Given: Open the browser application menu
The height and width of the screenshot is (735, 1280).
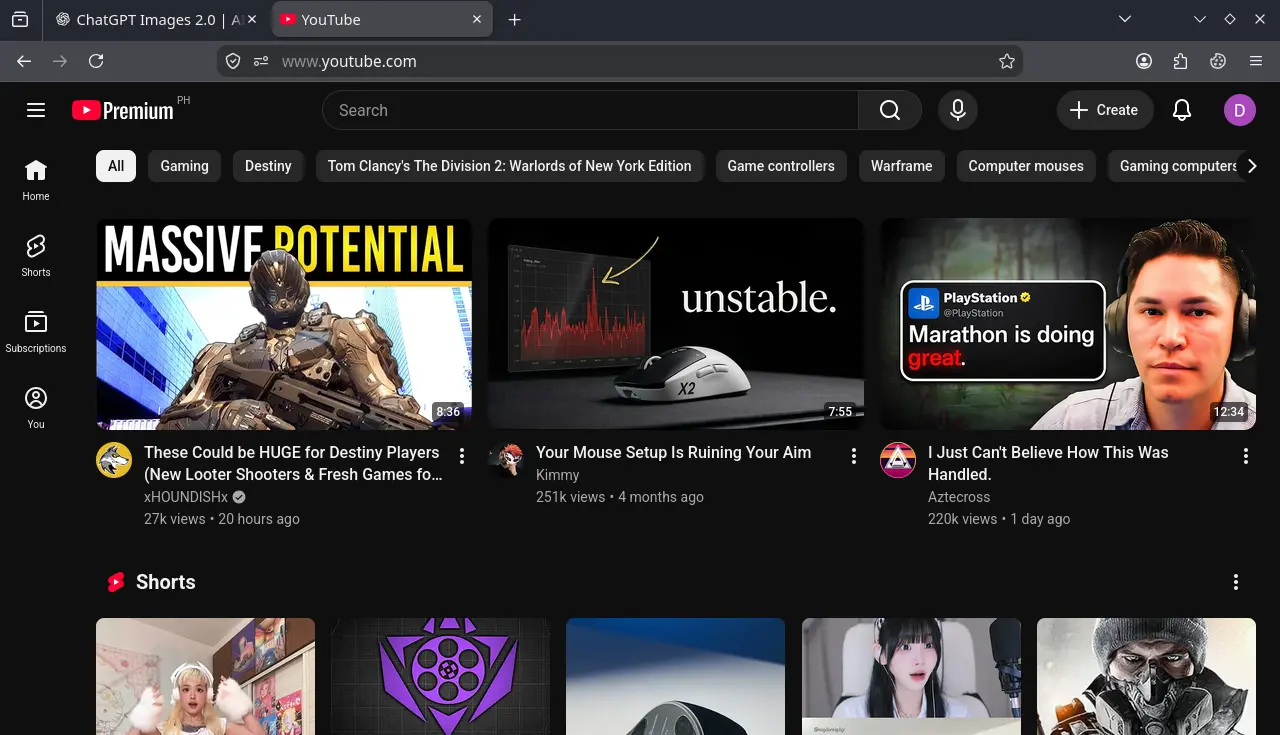Looking at the screenshot, I should 1256,61.
